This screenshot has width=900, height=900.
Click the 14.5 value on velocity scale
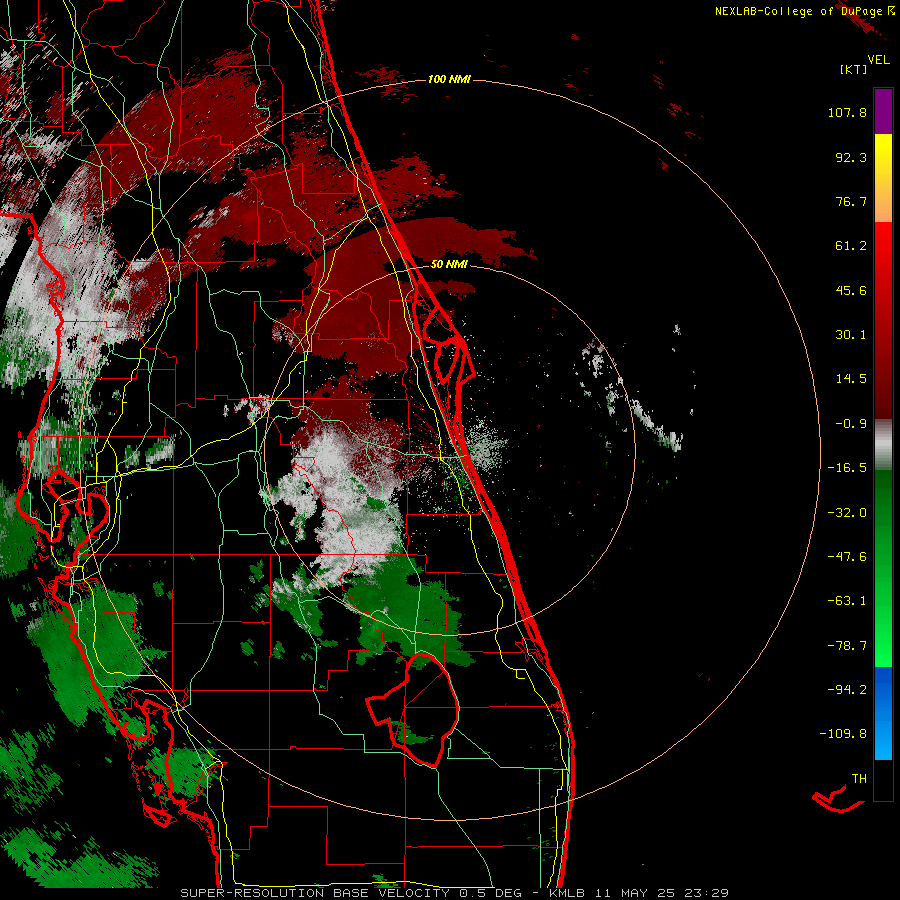(x=851, y=379)
